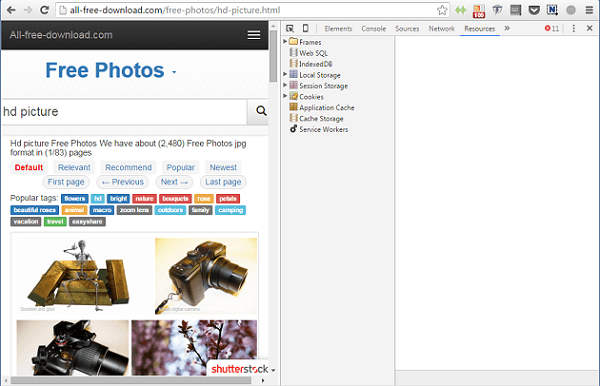Click the bookmark star in address bar
Image resolution: width=600 pixels, height=386 pixels.
(x=442, y=10)
